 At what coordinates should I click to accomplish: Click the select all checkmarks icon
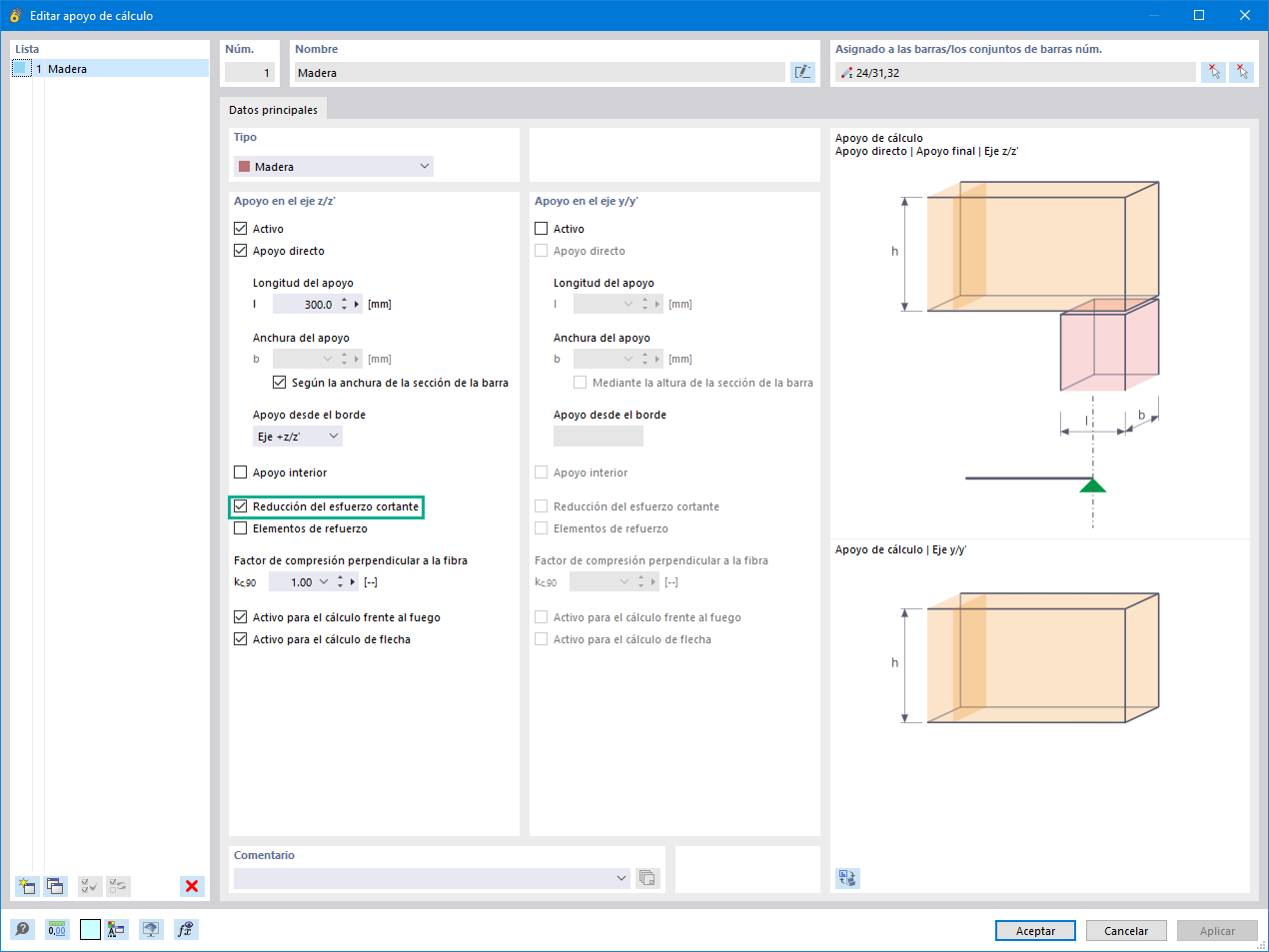point(89,886)
